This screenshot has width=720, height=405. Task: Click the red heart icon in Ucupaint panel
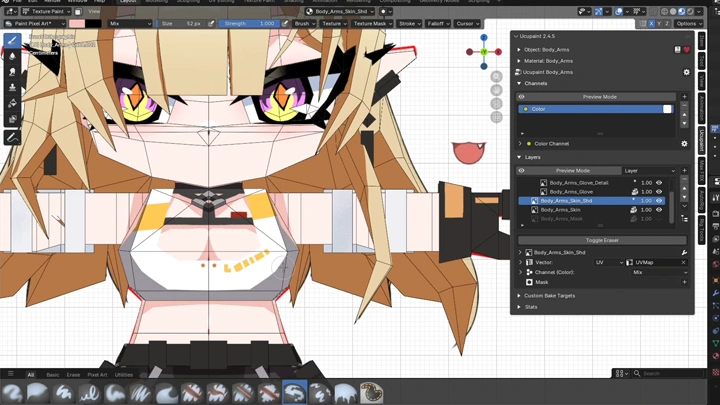686,50
